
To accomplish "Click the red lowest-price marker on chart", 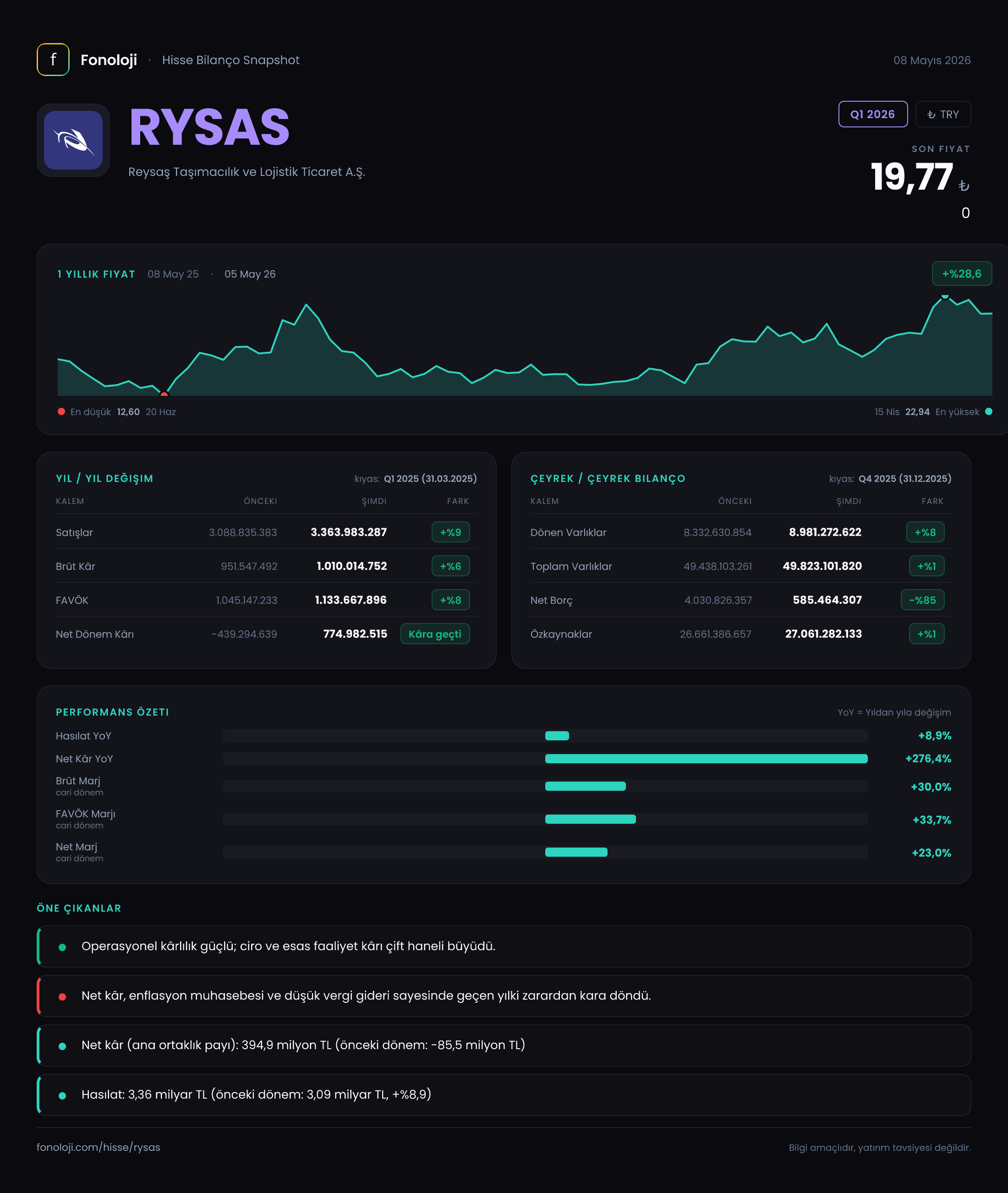I will (164, 394).
